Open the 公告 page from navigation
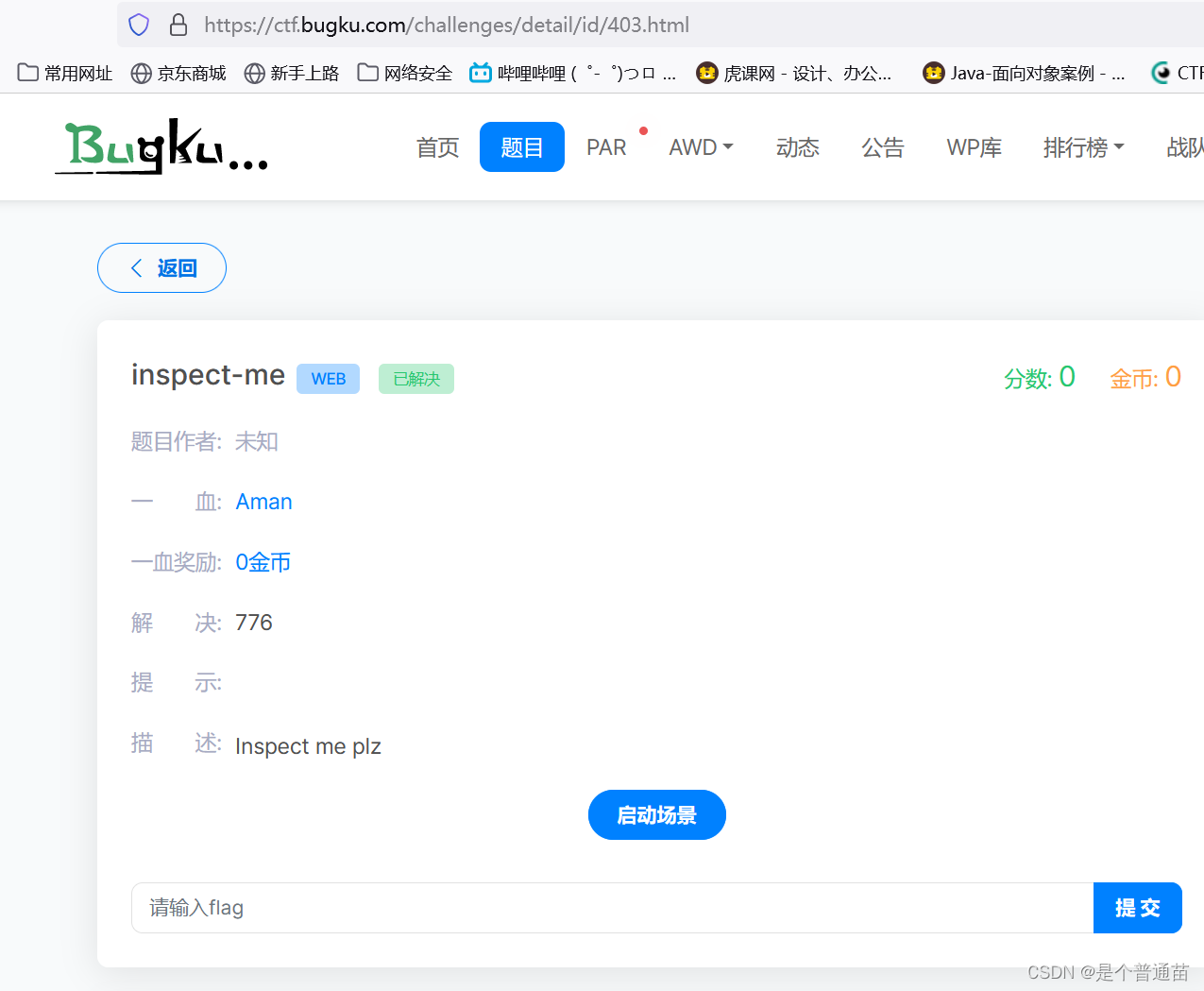 pos(883,146)
